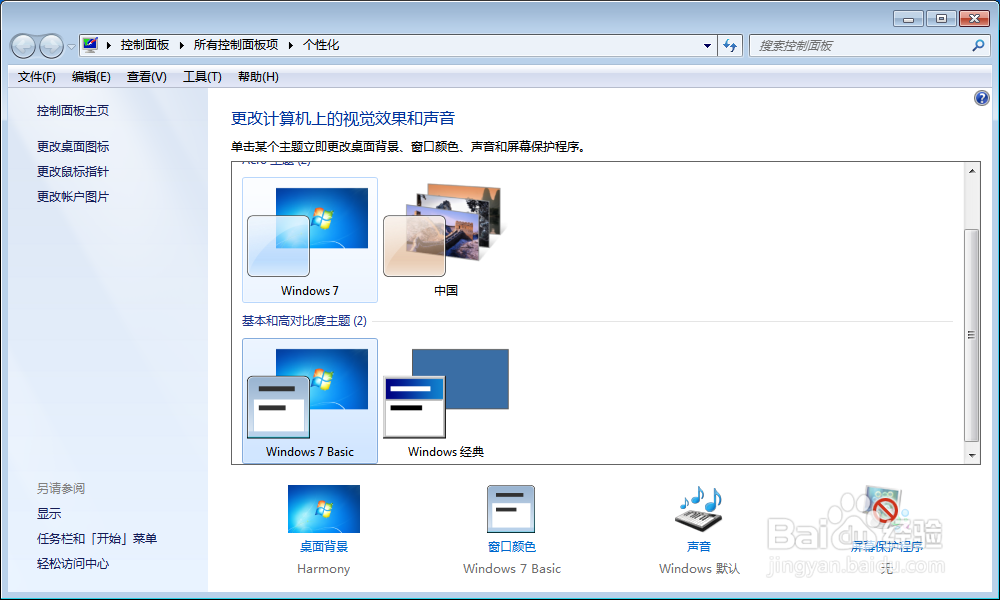Screen dimensions: 1000x600
Task: Minimize the 个性化 window
Action: tap(908, 19)
